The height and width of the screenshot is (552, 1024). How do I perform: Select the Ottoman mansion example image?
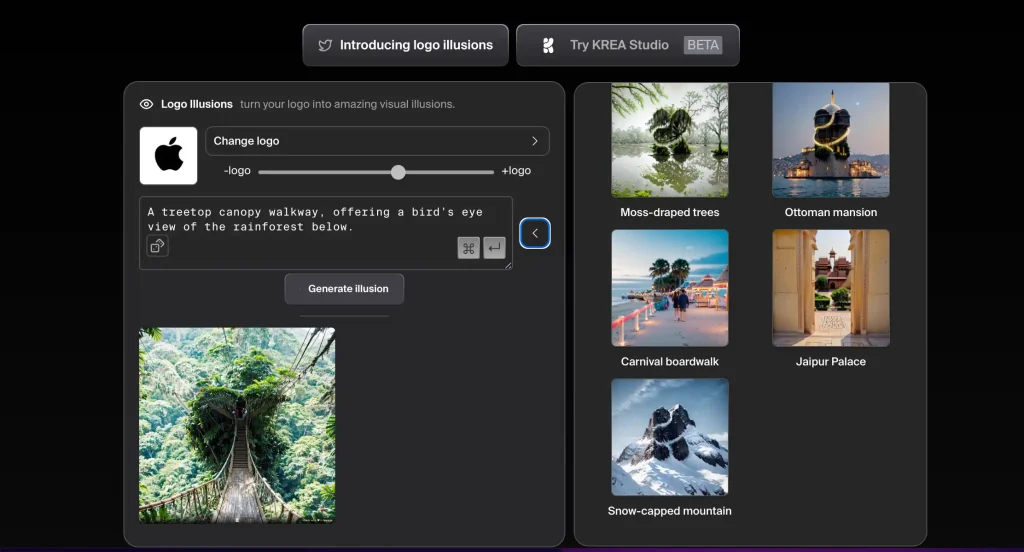click(831, 140)
